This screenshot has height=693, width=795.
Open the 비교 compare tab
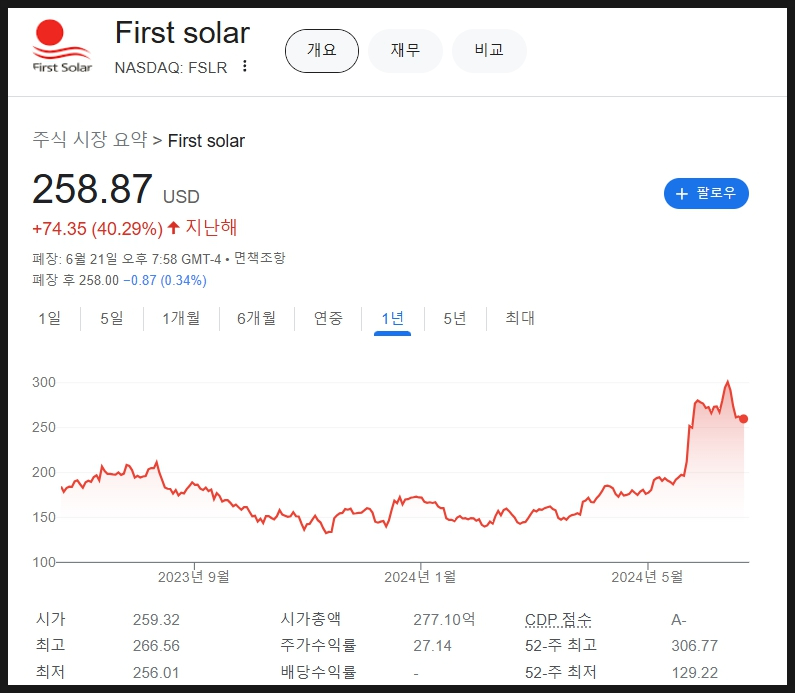click(x=489, y=51)
